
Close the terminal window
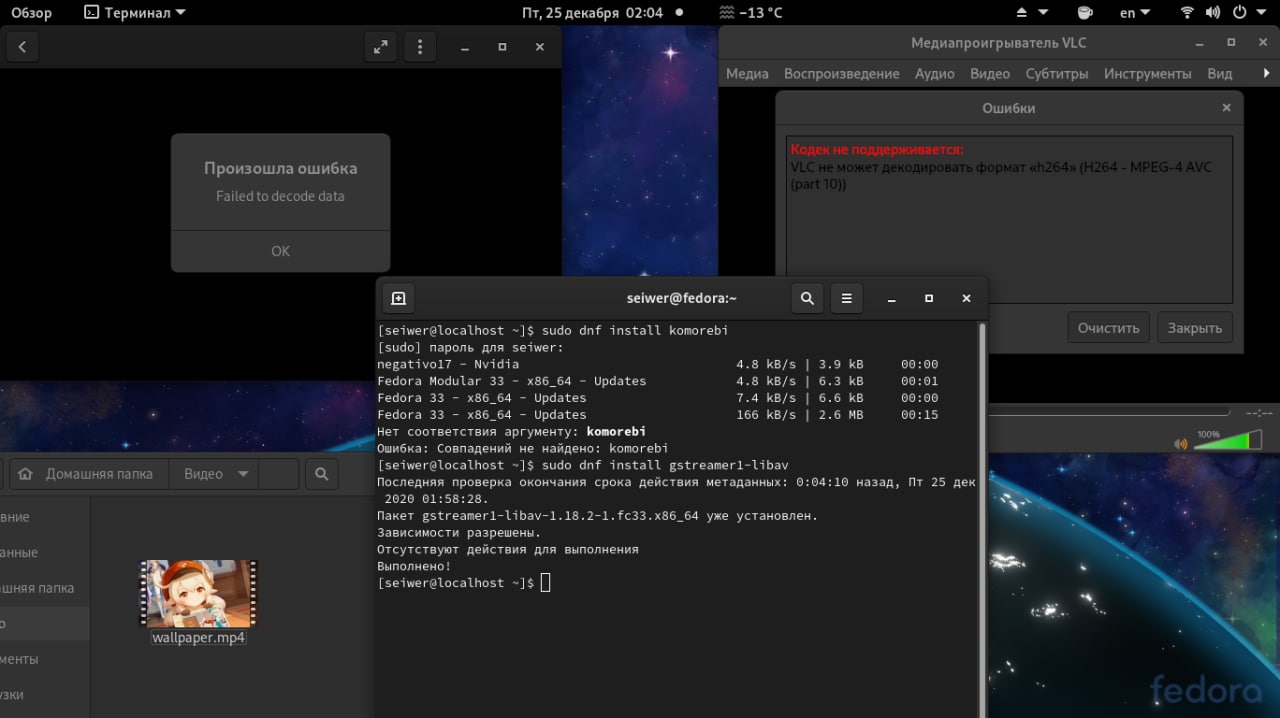click(966, 298)
